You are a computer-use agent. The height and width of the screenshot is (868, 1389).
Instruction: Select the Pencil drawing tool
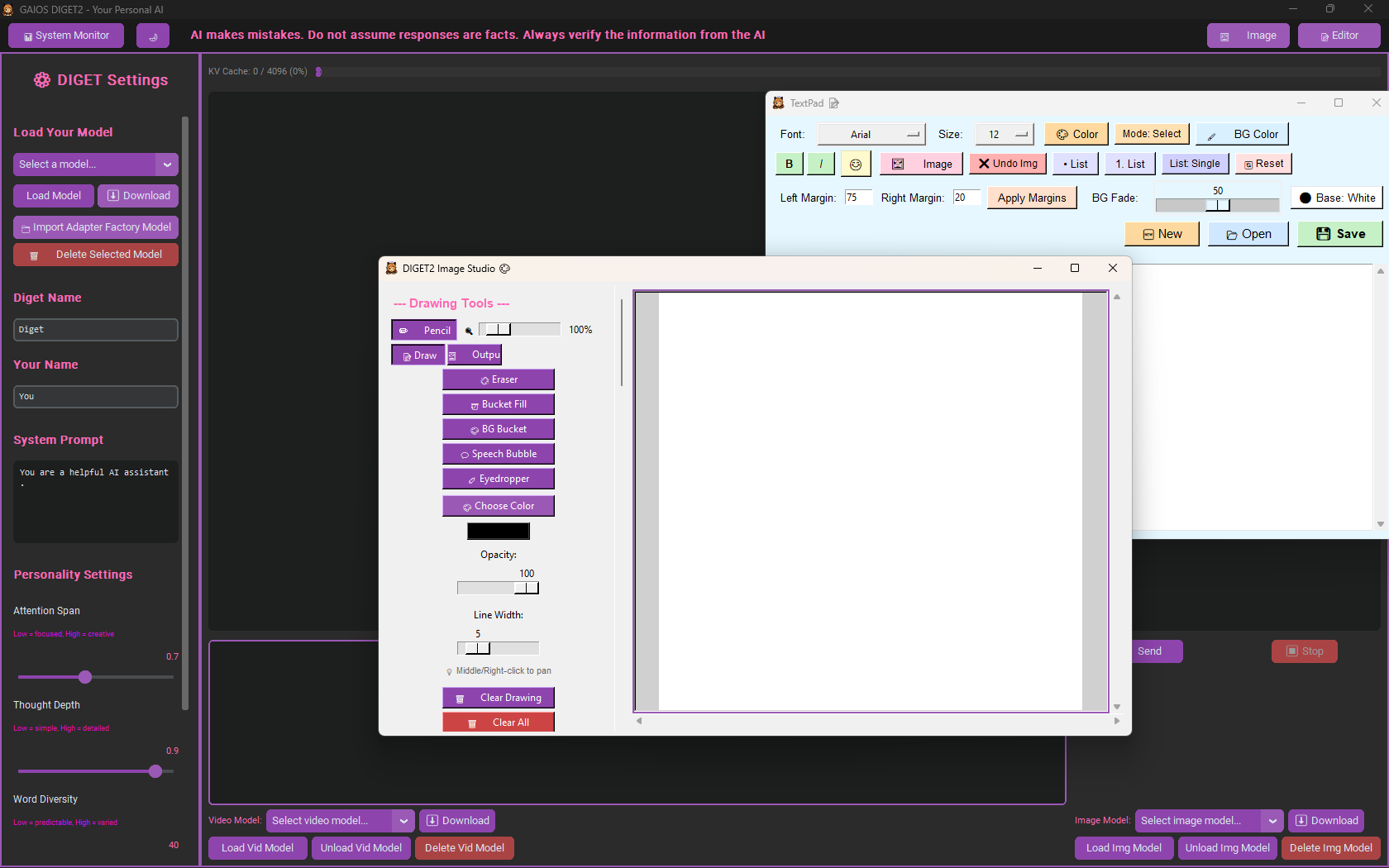coord(423,329)
